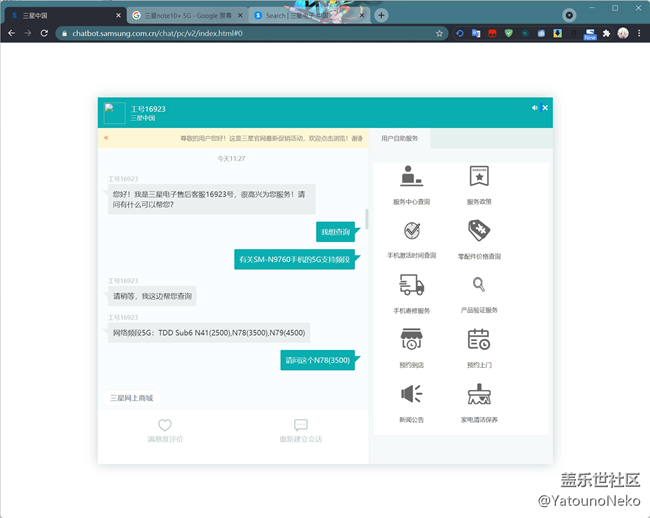Open the tab search dropdown circle
The width and height of the screenshot is (650, 518).
point(569,15)
